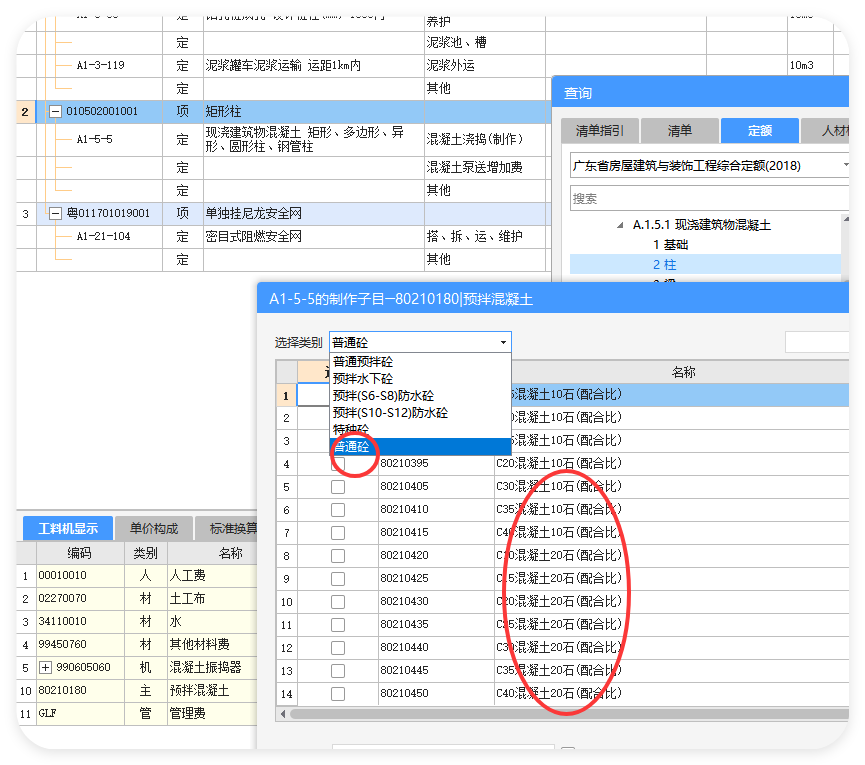Choose 预拌(S6-S8)防水砼 from the list
This screenshot has width=865, height=765.
pos(383,396)
